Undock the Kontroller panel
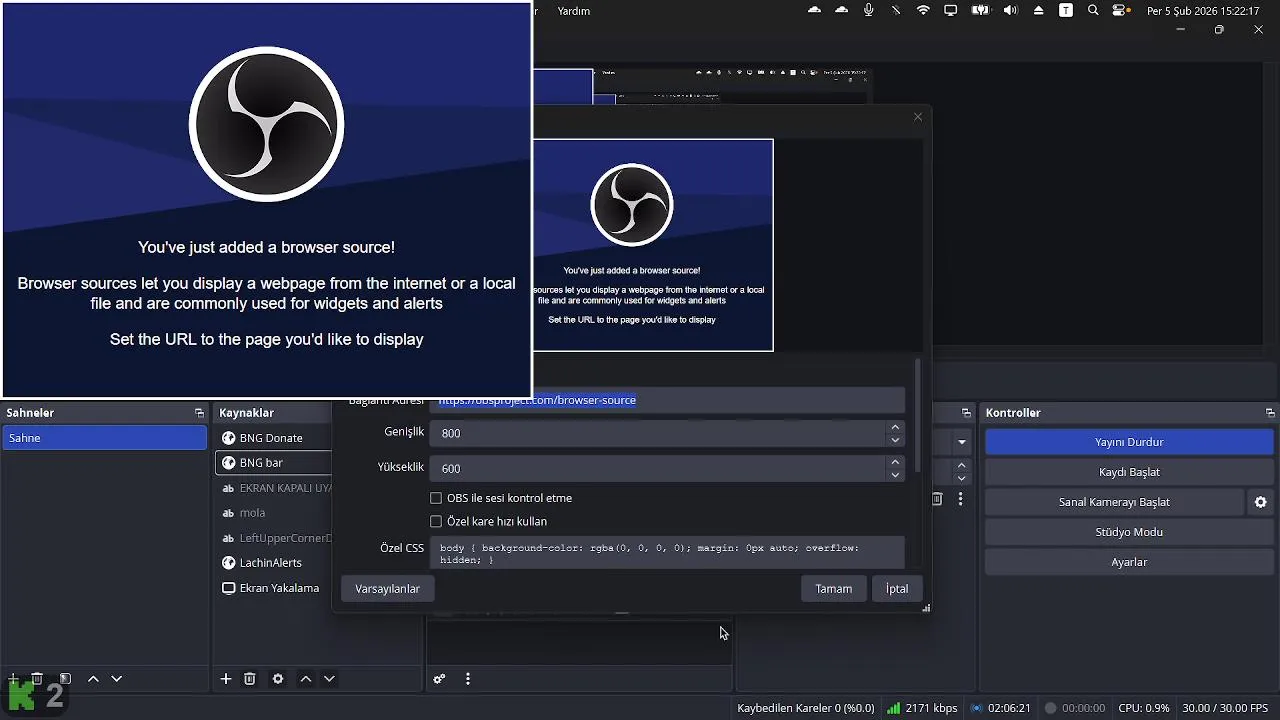 point(1270,413)
